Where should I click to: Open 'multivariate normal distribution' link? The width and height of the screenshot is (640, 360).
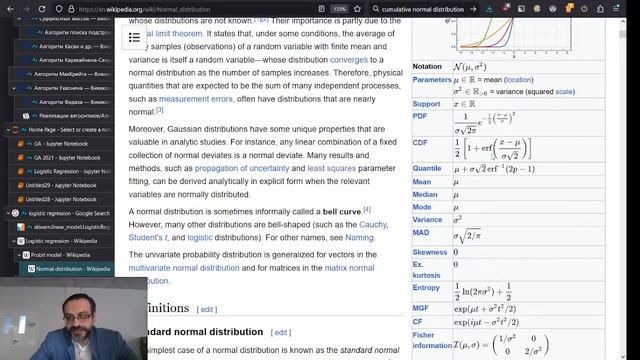184,268
